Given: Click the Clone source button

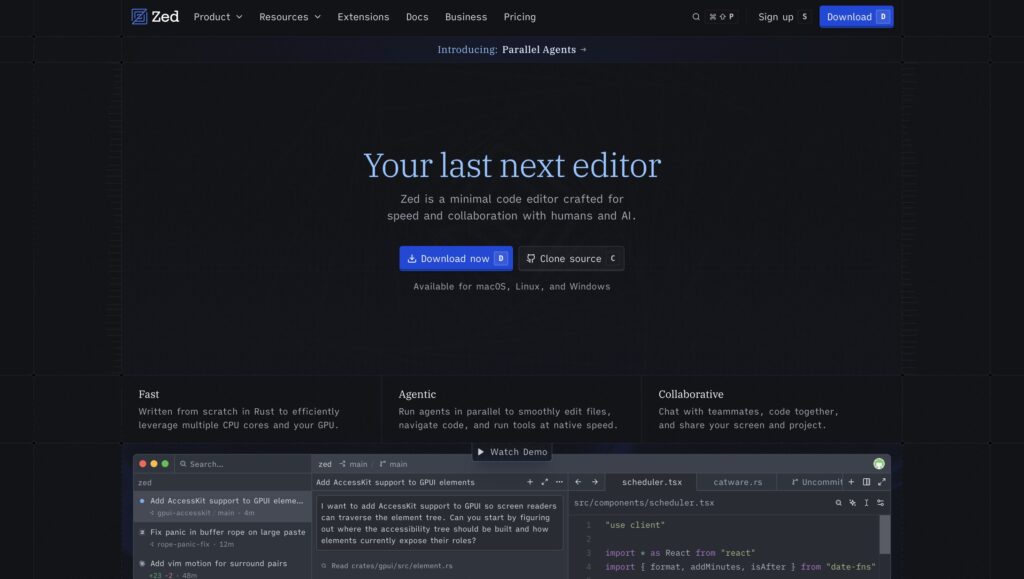Looking at the screenshot, I should pyautogui.click(x=571, y=258).
